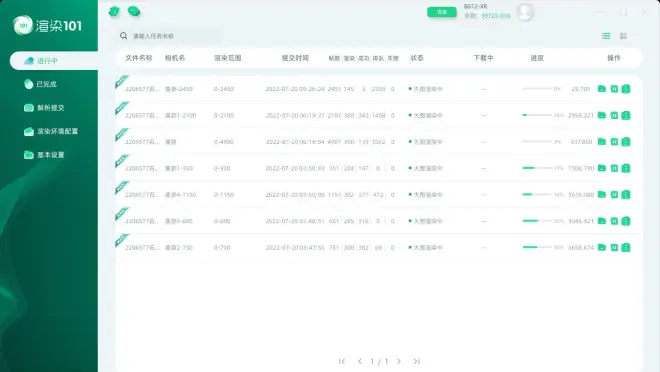The width and height of the screenshot is (660, 372).
Task: Open output folder for the 0-750 task
Action: coord(602,247)
